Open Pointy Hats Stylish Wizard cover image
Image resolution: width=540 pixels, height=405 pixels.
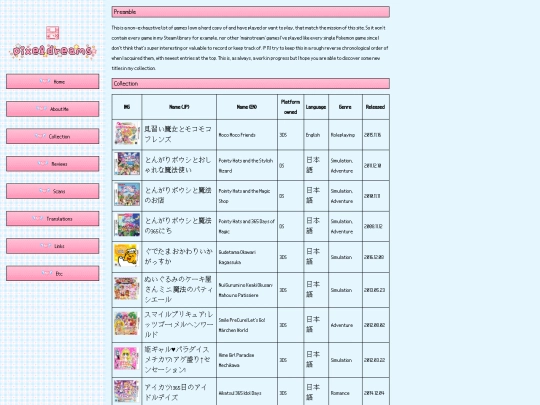tap(127, 164)
